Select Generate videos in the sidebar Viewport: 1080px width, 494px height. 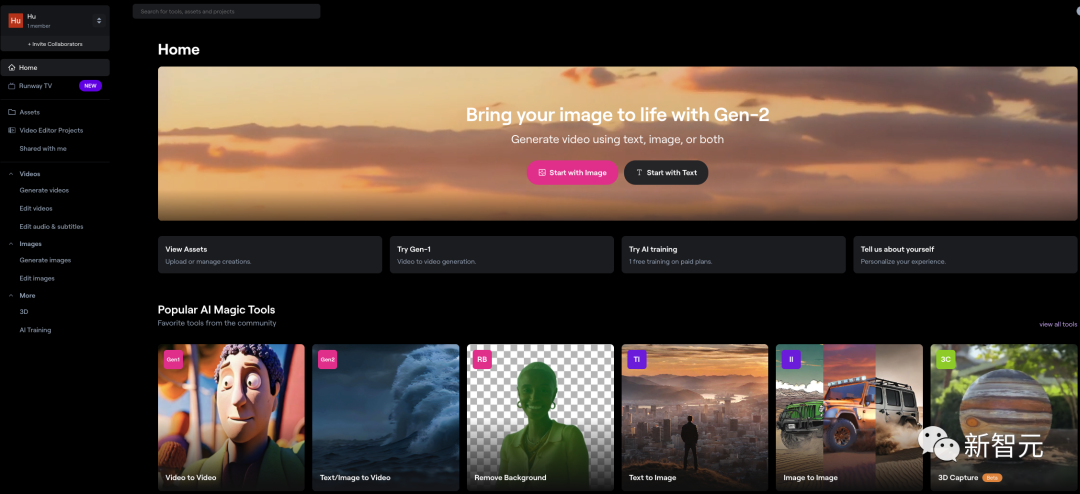44,190
